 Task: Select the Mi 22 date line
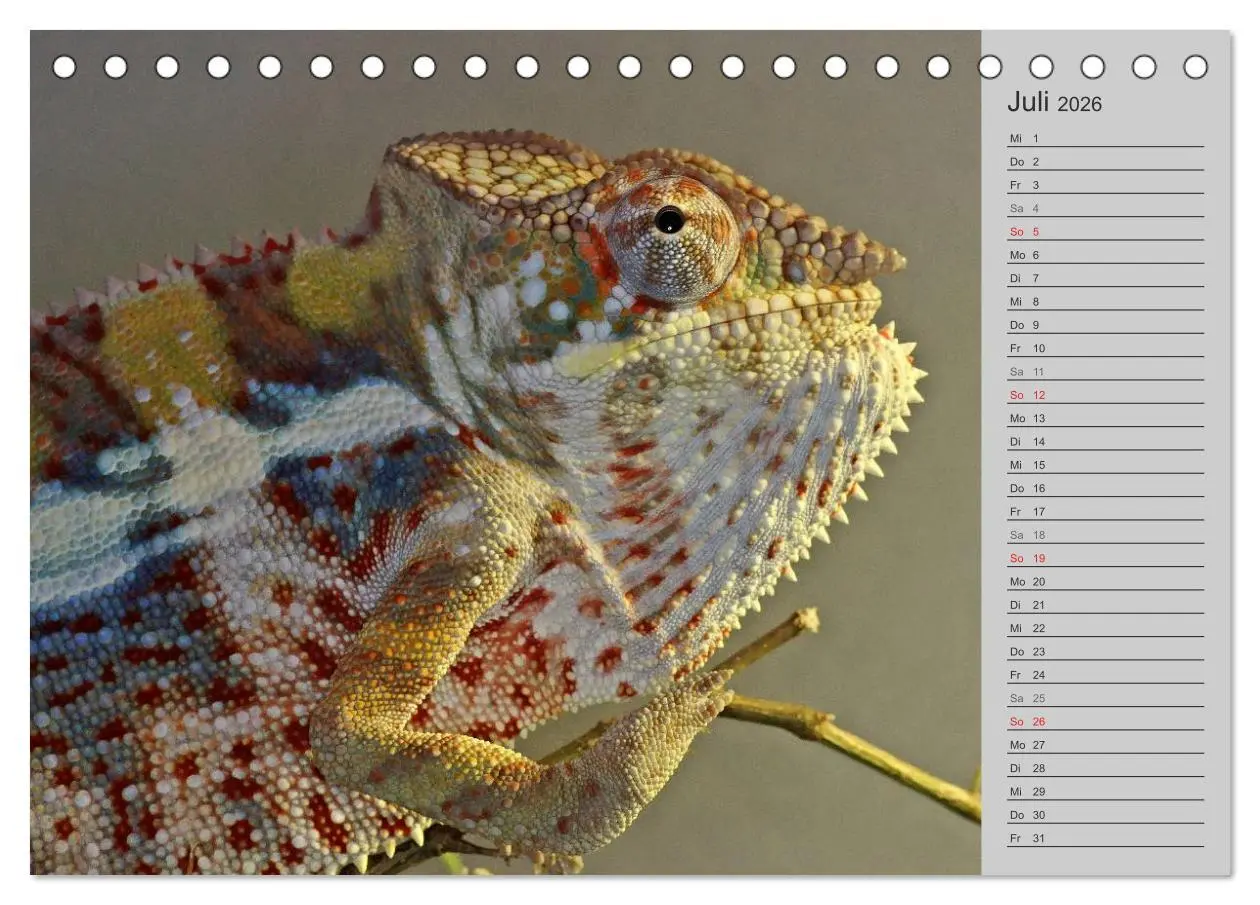[x=1105, y=628]
